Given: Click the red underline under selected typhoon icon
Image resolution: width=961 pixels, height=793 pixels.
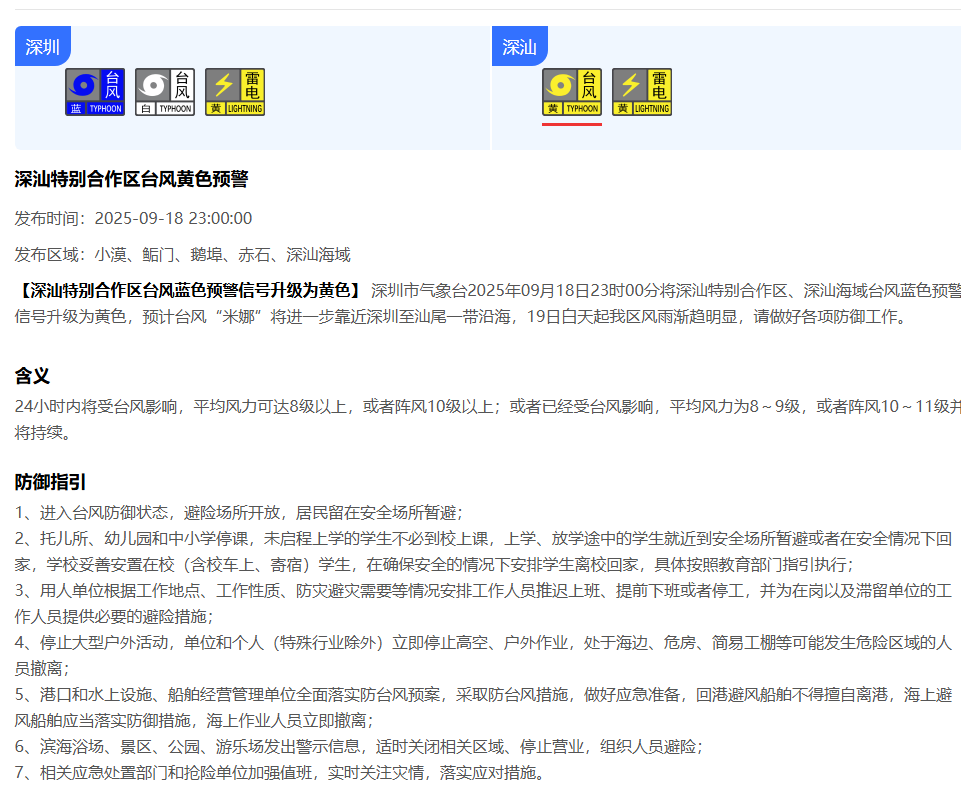Looking at the screenshot, I should (x=572, y=124).
